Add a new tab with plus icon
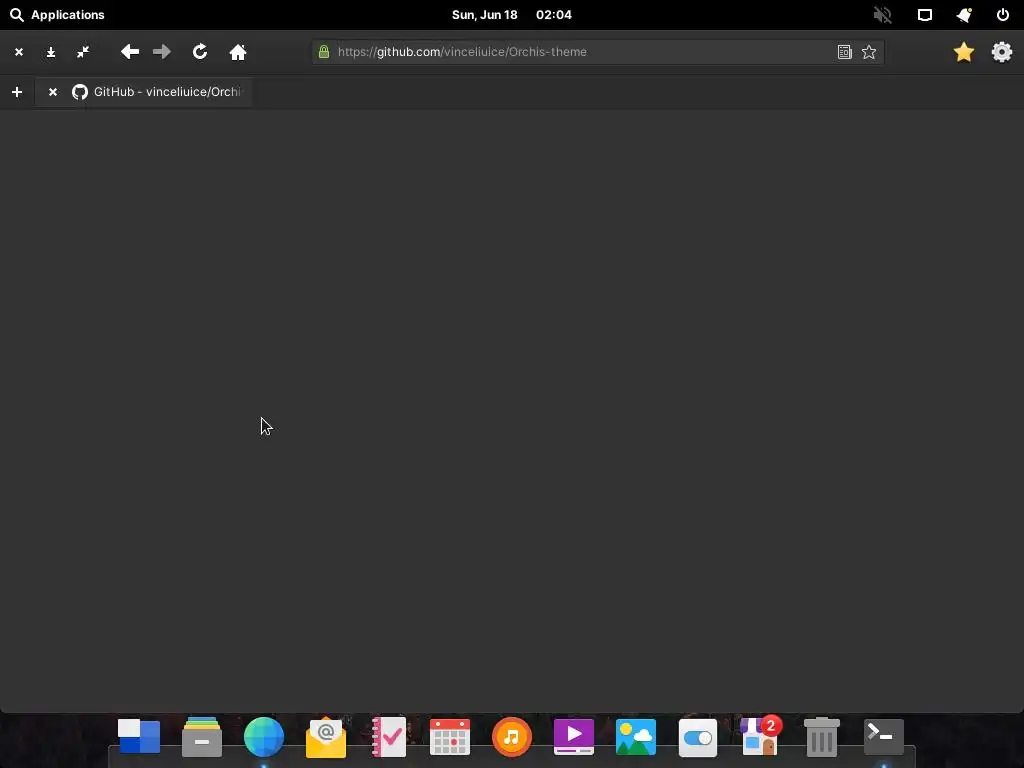Viewport: 1024px width, 768px height. point(17,92)
